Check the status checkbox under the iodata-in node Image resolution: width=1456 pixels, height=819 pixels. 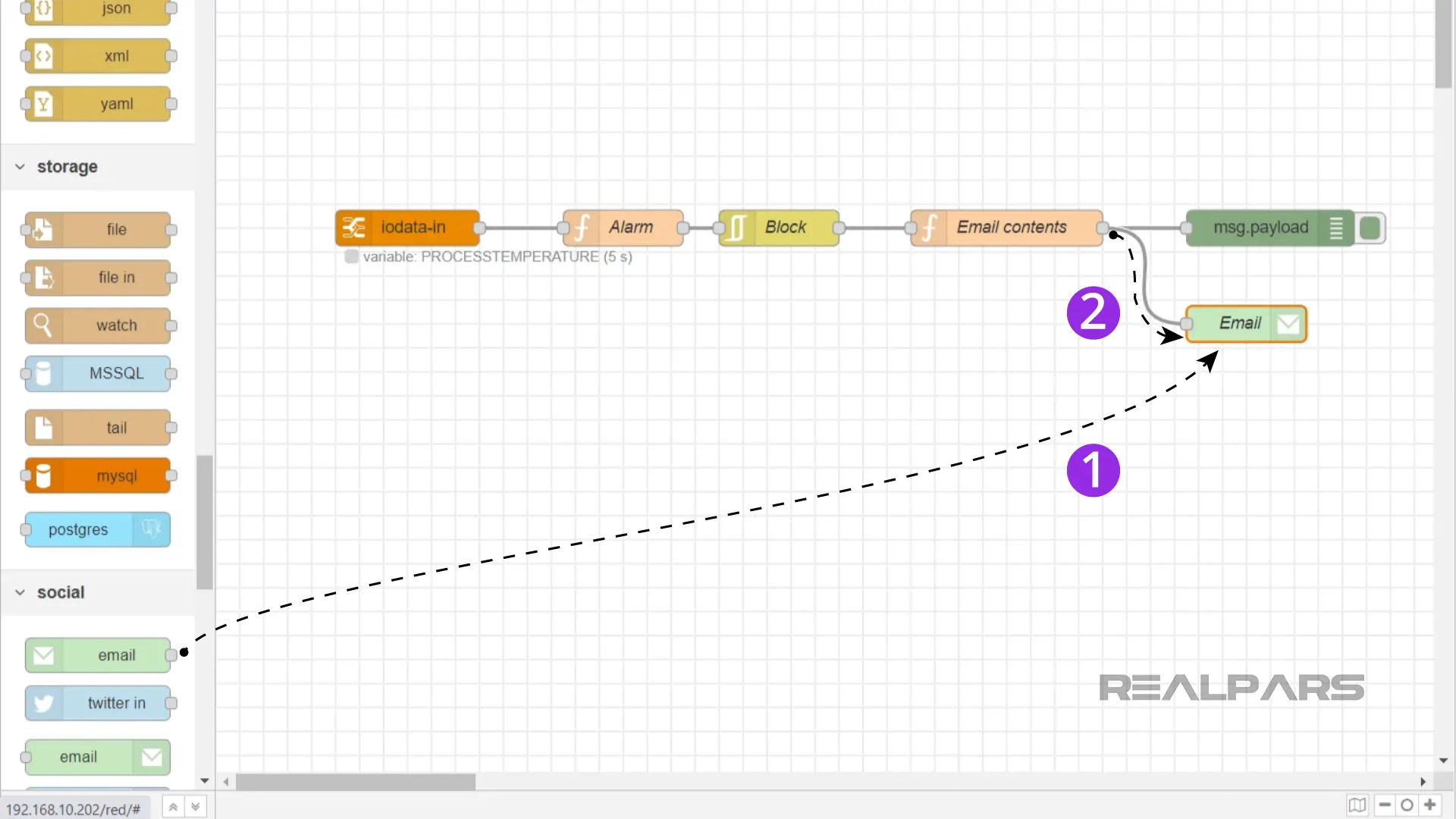pyautogui.click(x=351, y=256)
